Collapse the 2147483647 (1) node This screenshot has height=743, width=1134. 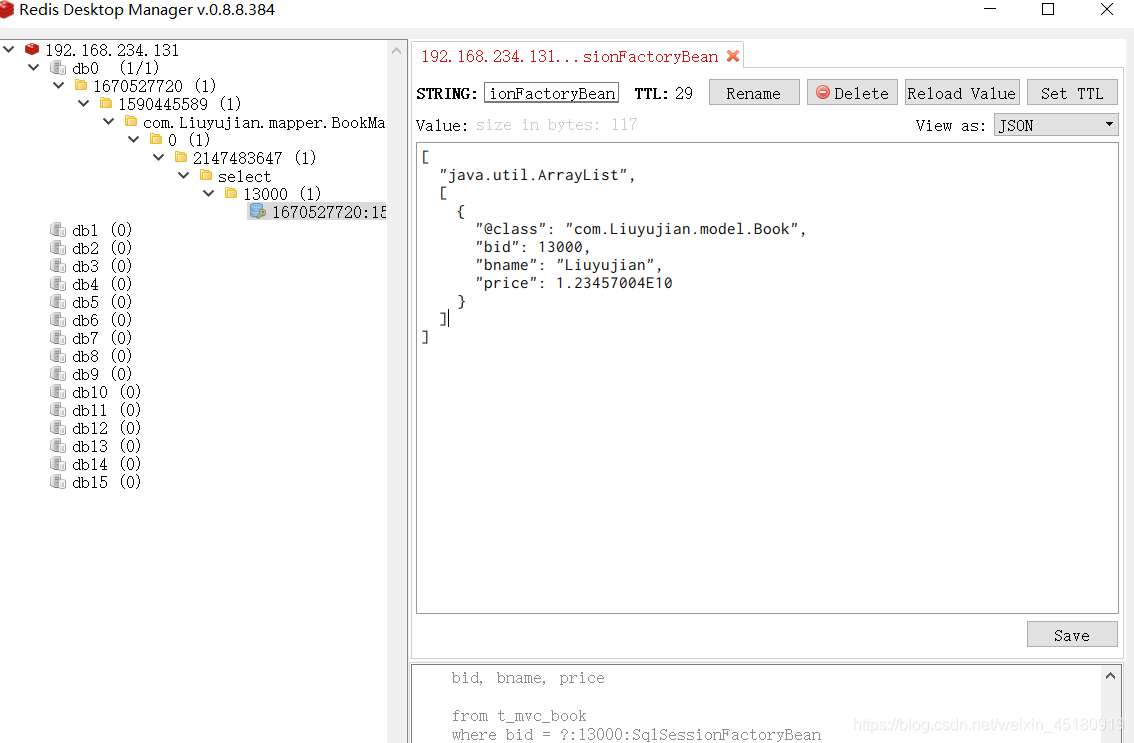click(159, 157)
